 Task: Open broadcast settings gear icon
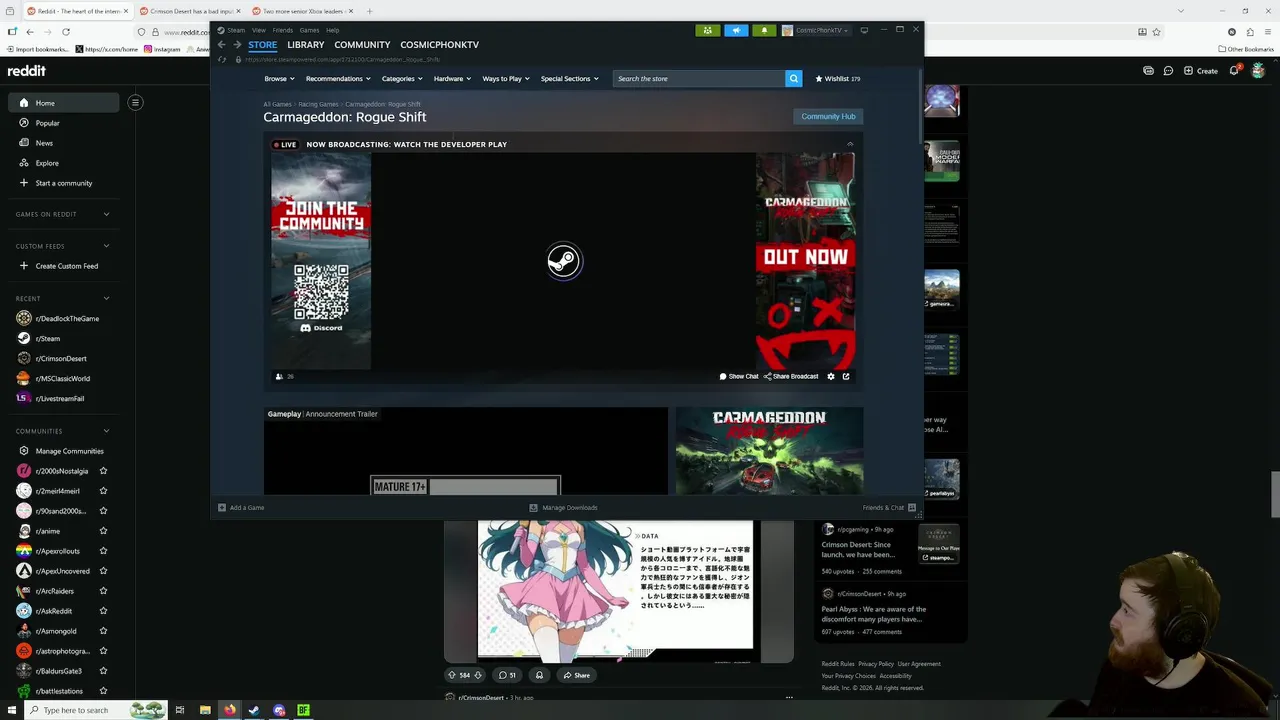830,377
